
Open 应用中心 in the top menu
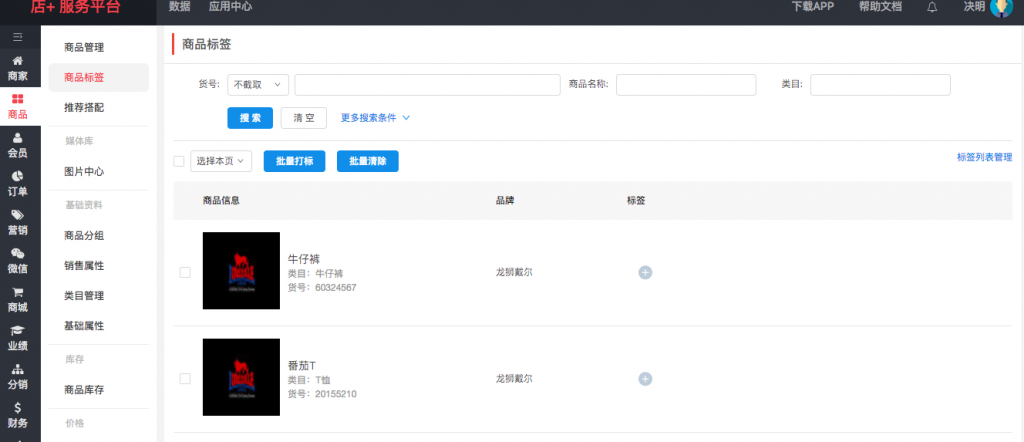click(x=230, y=7)
